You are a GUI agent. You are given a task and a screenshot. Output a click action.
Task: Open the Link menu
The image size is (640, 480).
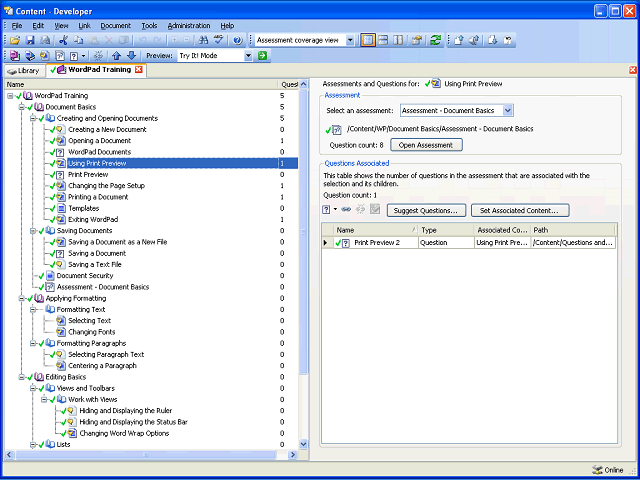84,26
